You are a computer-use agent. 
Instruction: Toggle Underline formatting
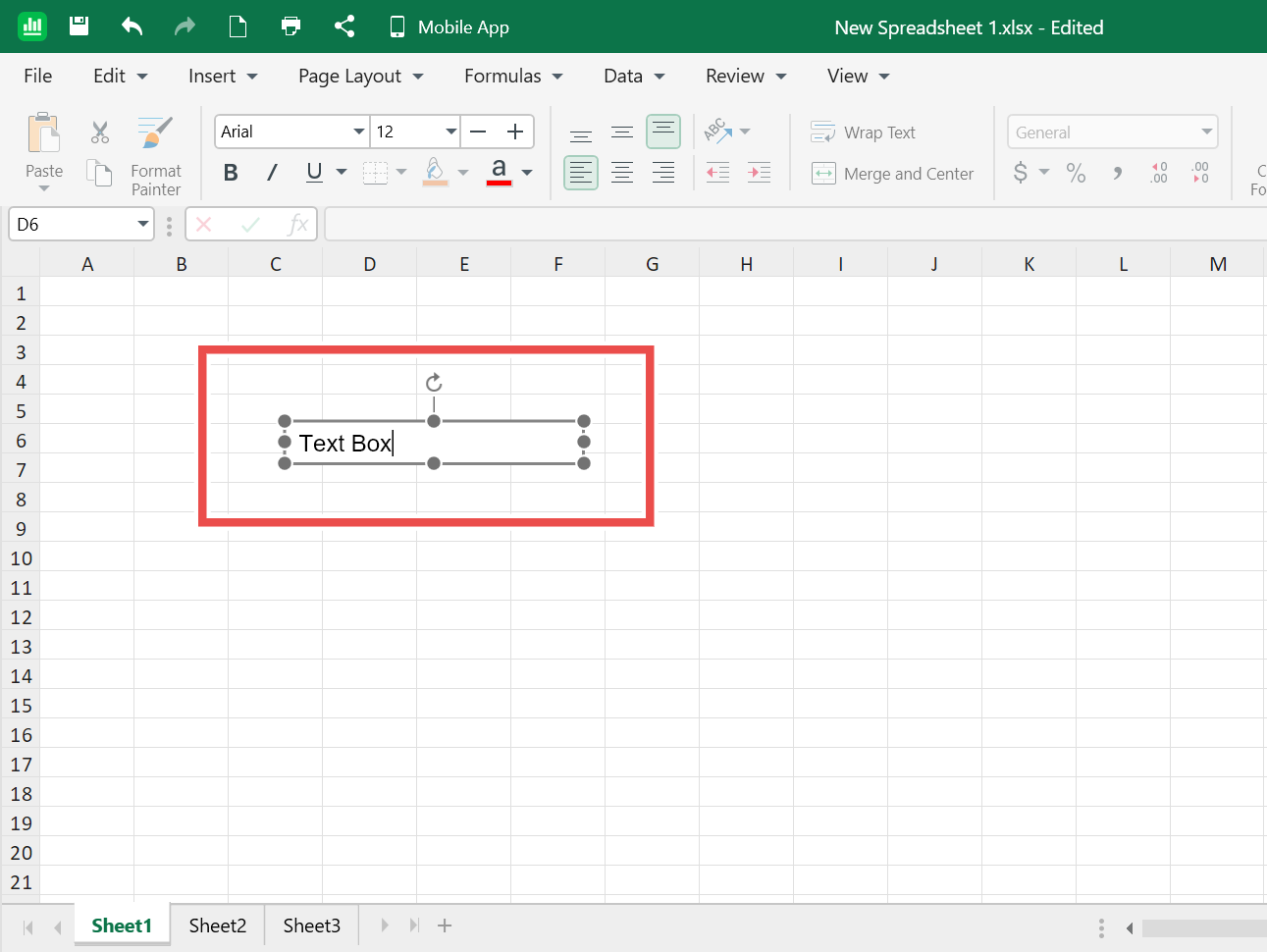pos(314,173)
